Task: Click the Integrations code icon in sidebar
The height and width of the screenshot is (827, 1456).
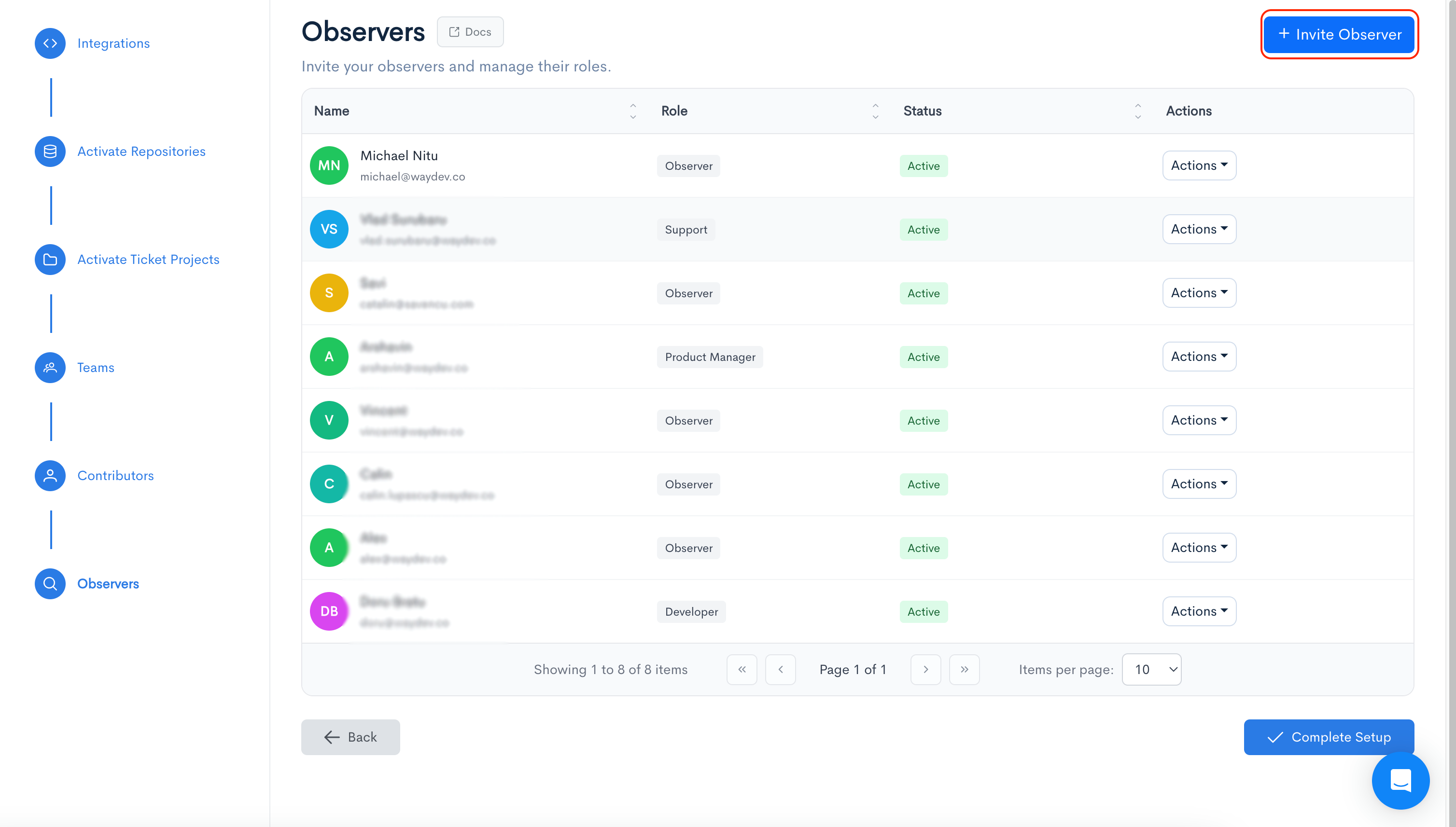Action: click(50, 43)
